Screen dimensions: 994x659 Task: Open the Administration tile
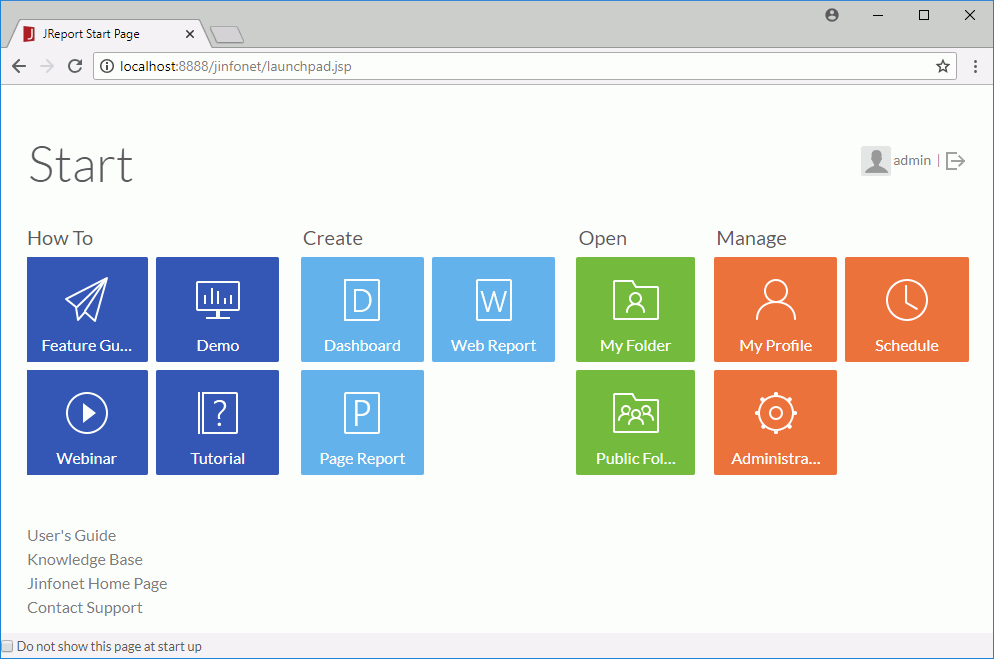coord(775,423)
